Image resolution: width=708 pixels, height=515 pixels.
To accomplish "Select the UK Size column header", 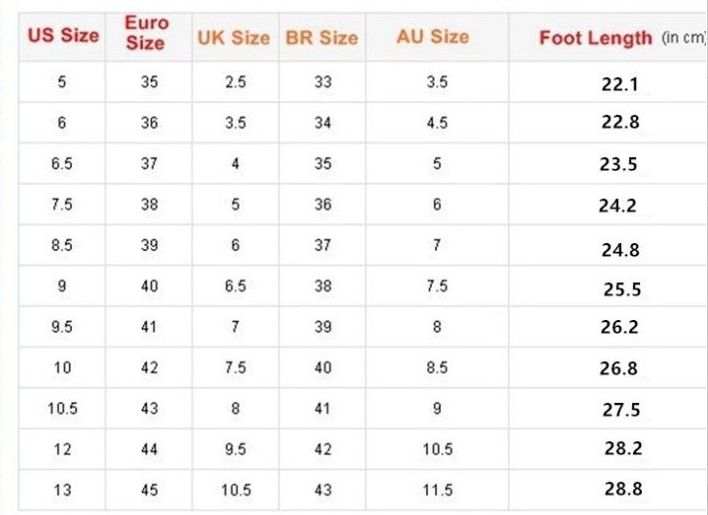I will [234, 37].
